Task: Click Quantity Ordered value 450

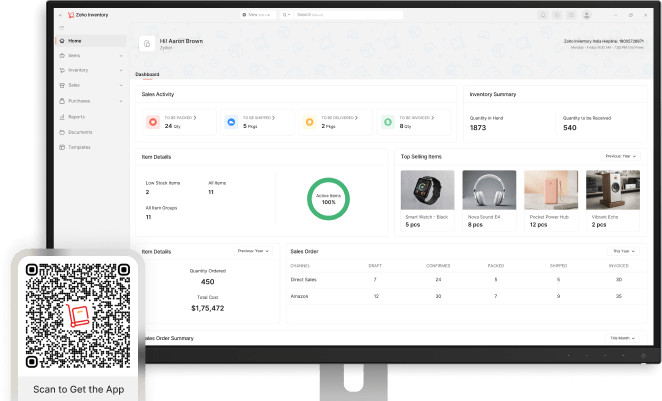Action: [x=207, y=282]
